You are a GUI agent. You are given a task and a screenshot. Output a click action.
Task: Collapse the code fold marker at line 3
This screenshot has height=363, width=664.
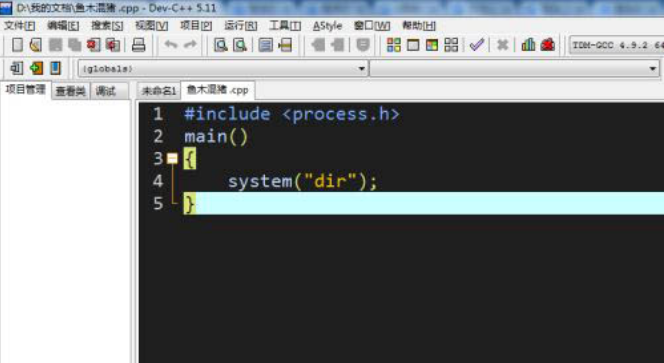click(x=172, y=158)
